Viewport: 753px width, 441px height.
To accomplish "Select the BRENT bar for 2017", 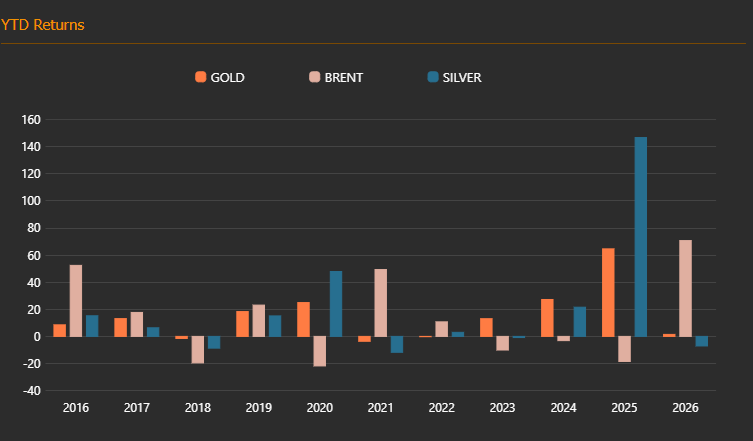I will point(137,324).
